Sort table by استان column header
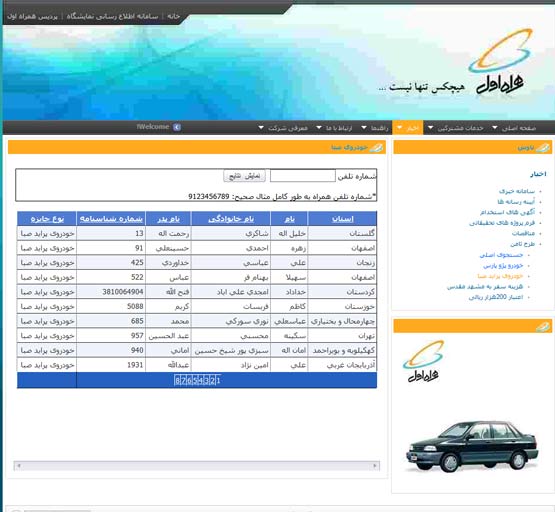 pos(343,219)
